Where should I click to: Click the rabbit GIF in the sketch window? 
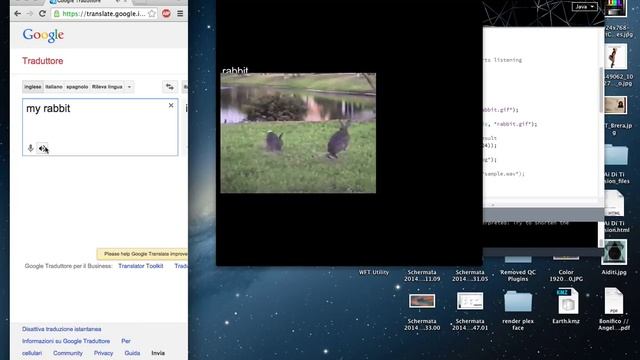298,133
